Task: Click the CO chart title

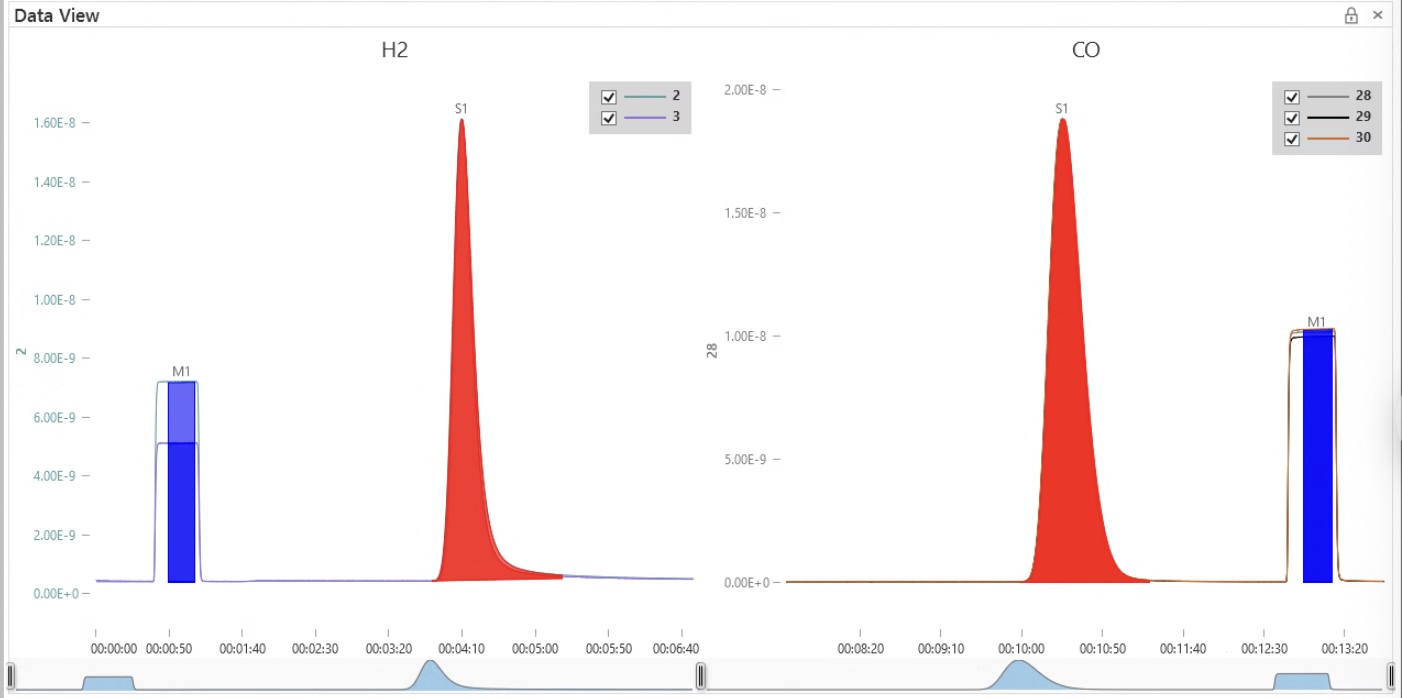Action: pyautogui.click(x=1086, y=50)
